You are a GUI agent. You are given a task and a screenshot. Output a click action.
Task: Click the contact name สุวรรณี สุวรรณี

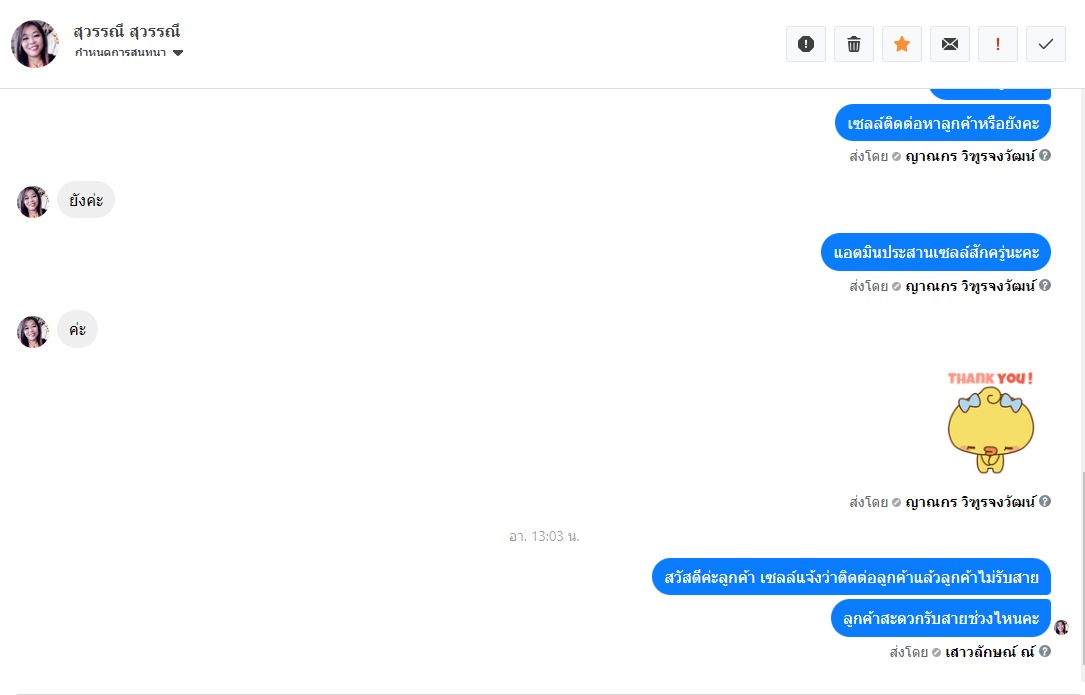(127, 31)
